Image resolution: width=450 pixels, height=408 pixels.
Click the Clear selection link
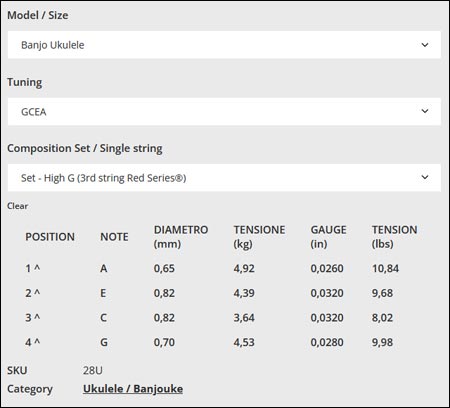[x=17, y=206]
